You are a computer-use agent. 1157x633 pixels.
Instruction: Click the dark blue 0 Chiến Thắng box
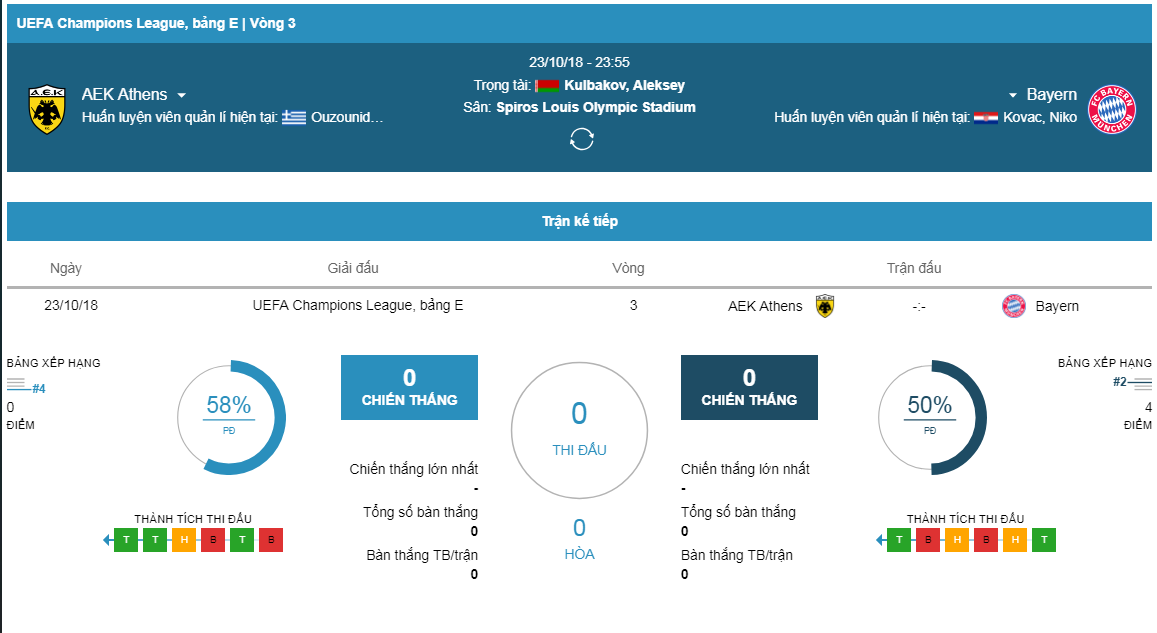coord(749,387)
